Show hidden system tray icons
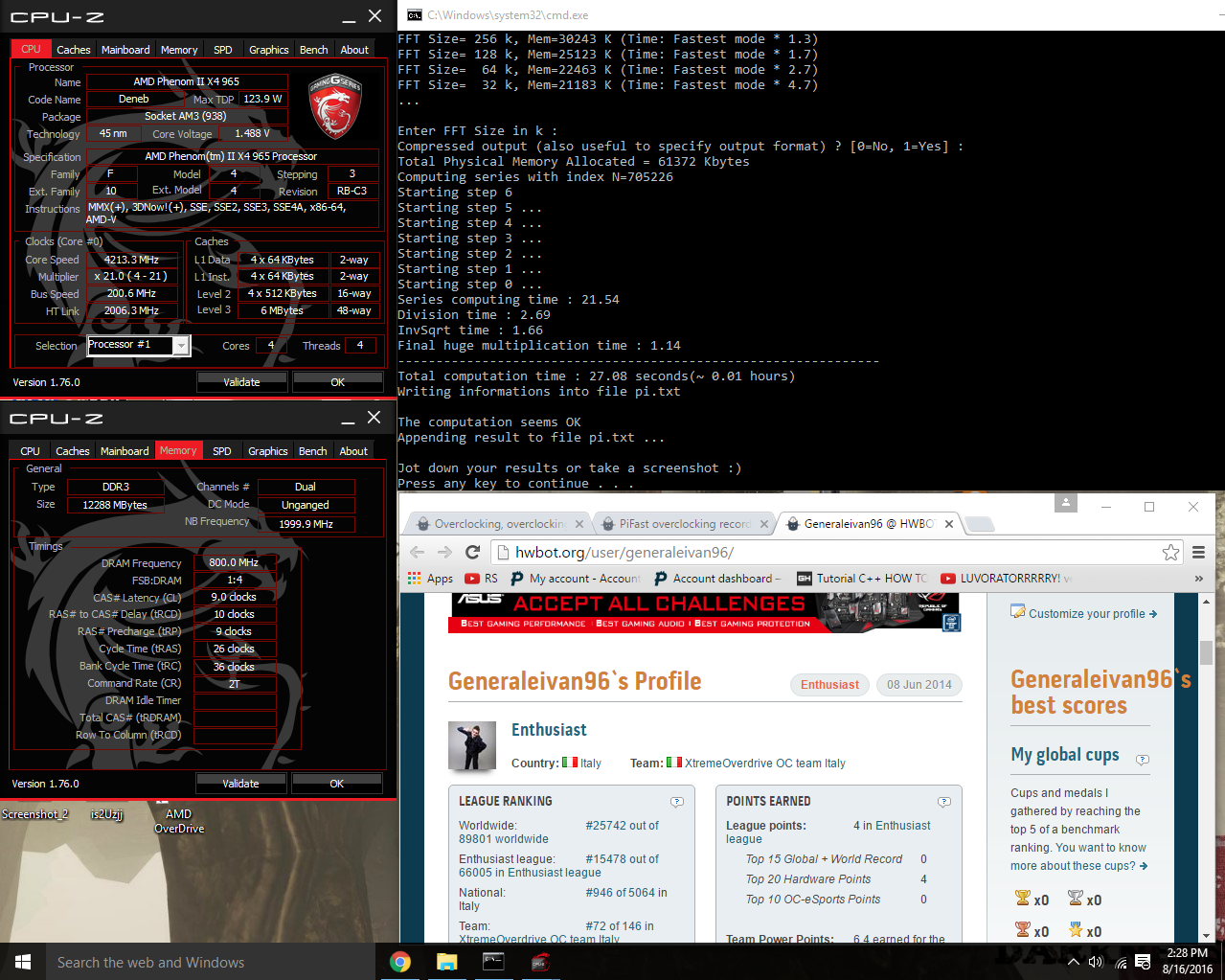 tap(1073, 962)
